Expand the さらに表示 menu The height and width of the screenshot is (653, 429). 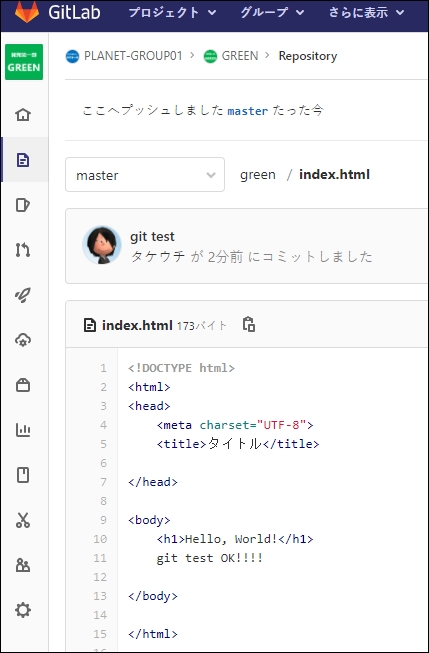point(367,12)
